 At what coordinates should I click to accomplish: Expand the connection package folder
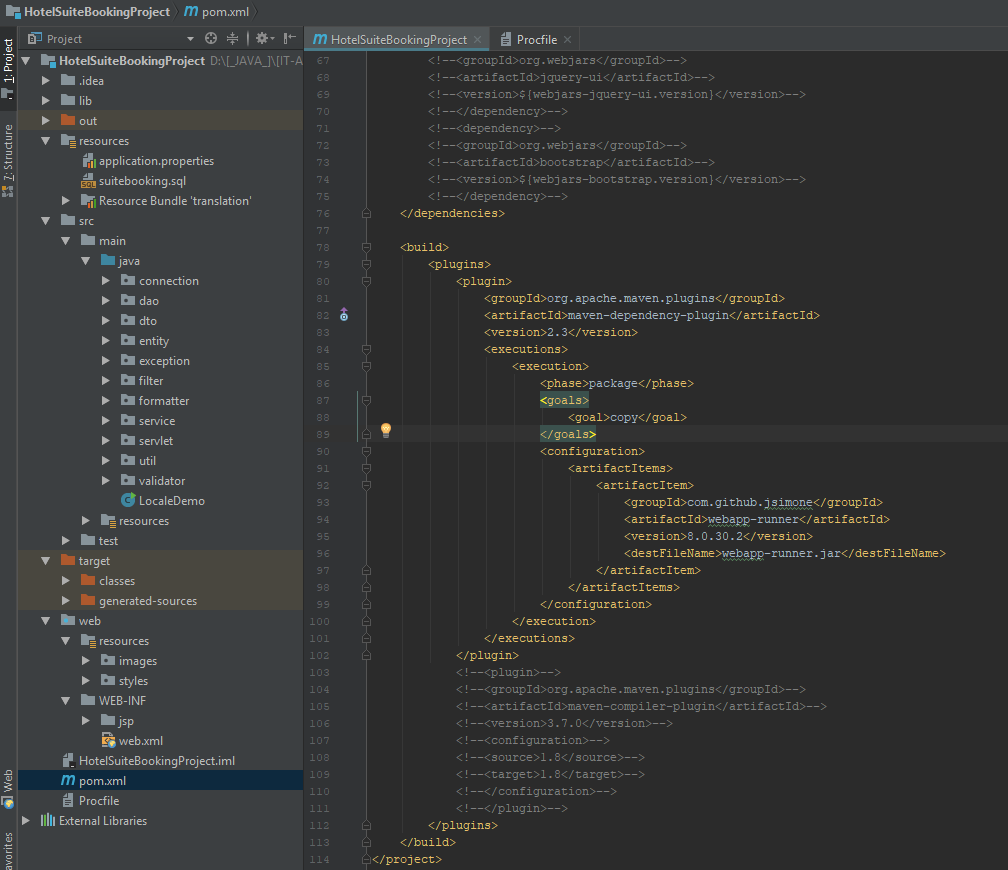coord(106,281)
